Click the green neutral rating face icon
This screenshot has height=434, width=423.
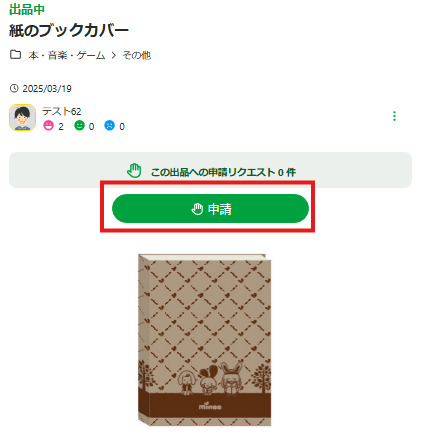click(x=79, y=126)
